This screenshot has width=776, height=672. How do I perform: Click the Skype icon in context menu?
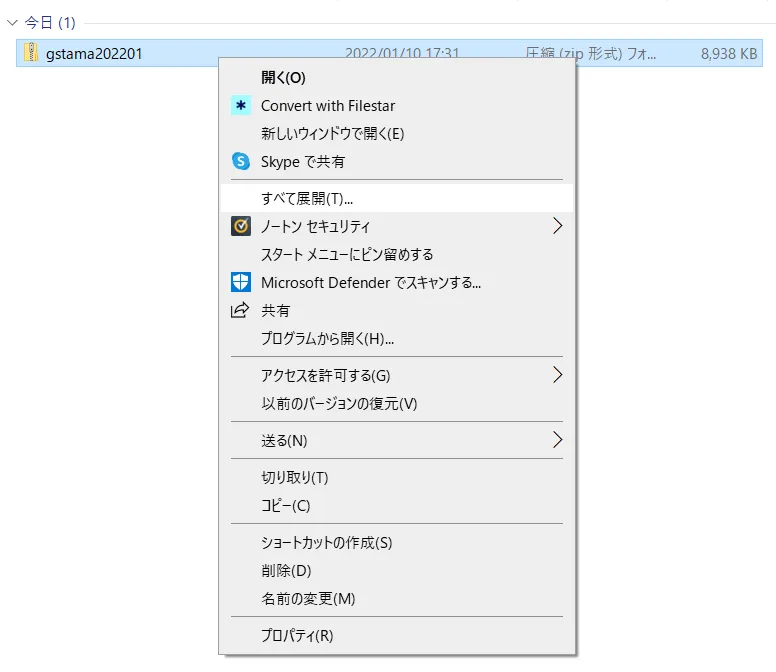coord(241,161)
